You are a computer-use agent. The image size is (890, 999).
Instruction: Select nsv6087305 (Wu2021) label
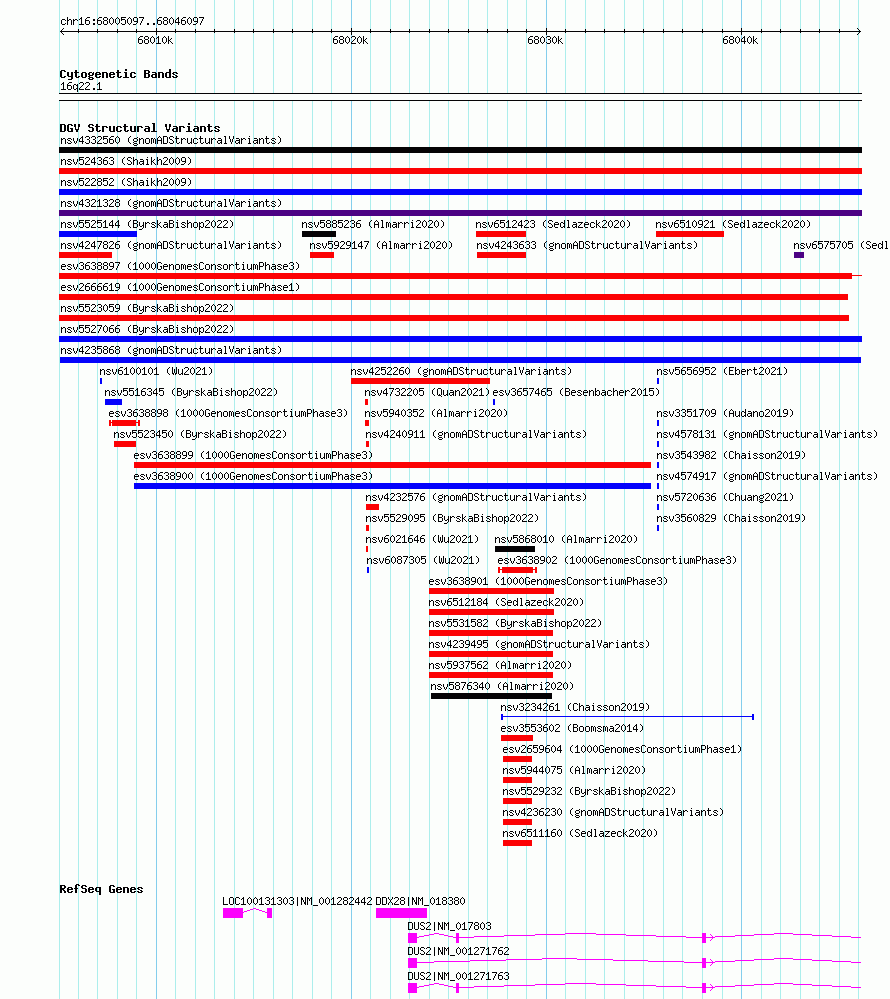[x=424, y=561]
